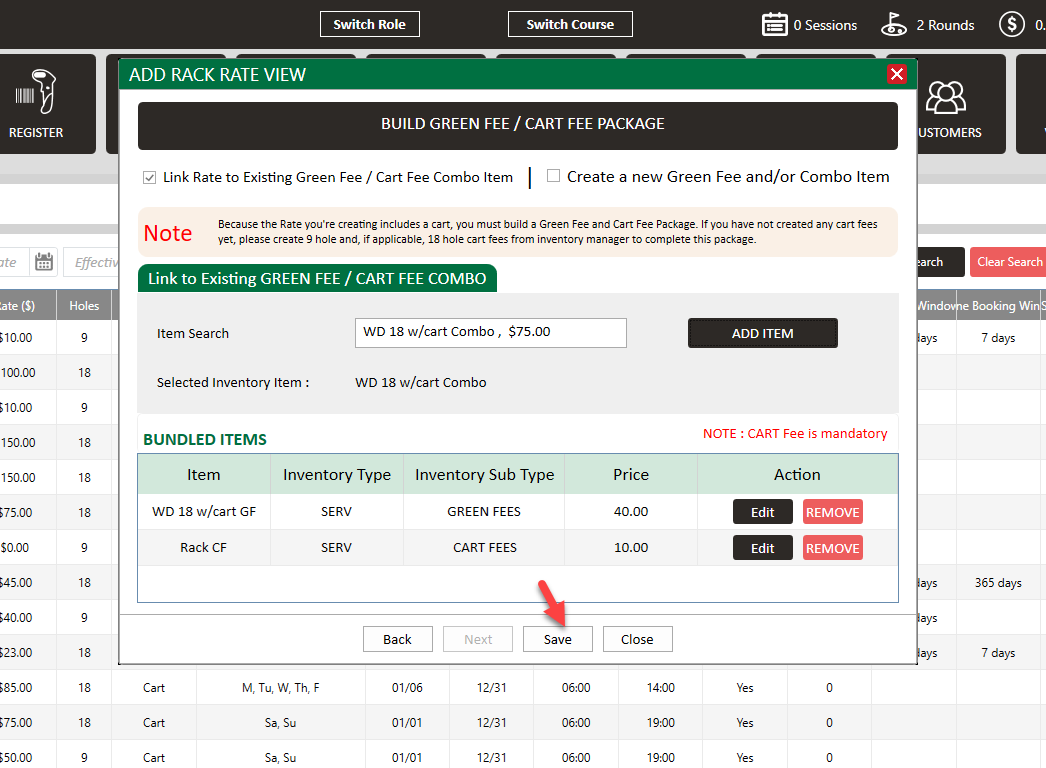This screenshot has width=1046, height=768.
Task: Click the Rounds golf flag icon
Action: click(x=894, y=25)
